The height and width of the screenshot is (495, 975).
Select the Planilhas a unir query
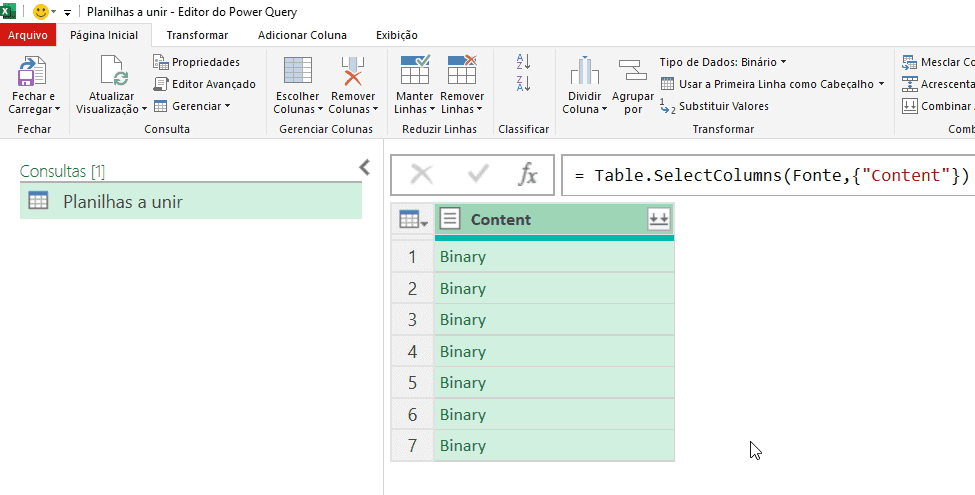tap(191, 201)
